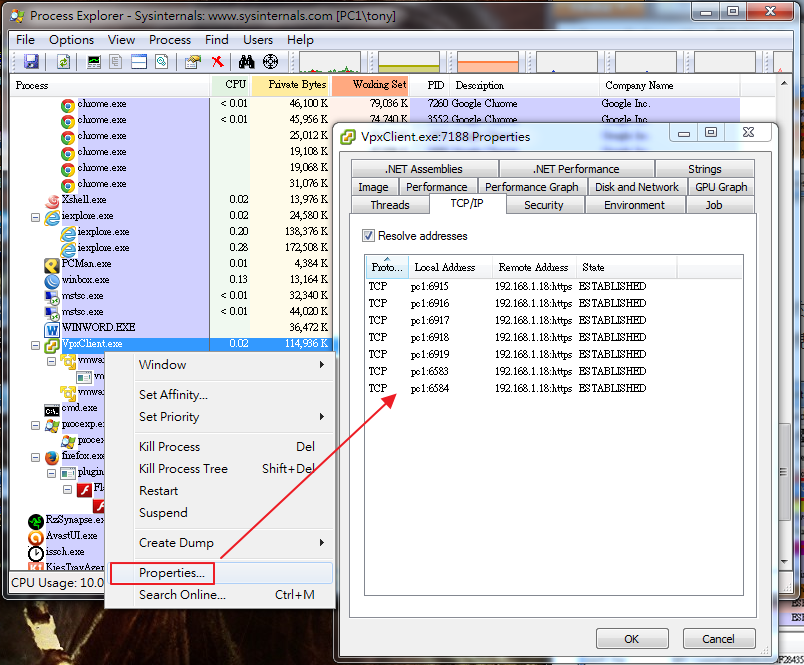Click the chrome.exe icon using 46,100 K
Viewport: 804px width, 665px height.
point(68,105)
